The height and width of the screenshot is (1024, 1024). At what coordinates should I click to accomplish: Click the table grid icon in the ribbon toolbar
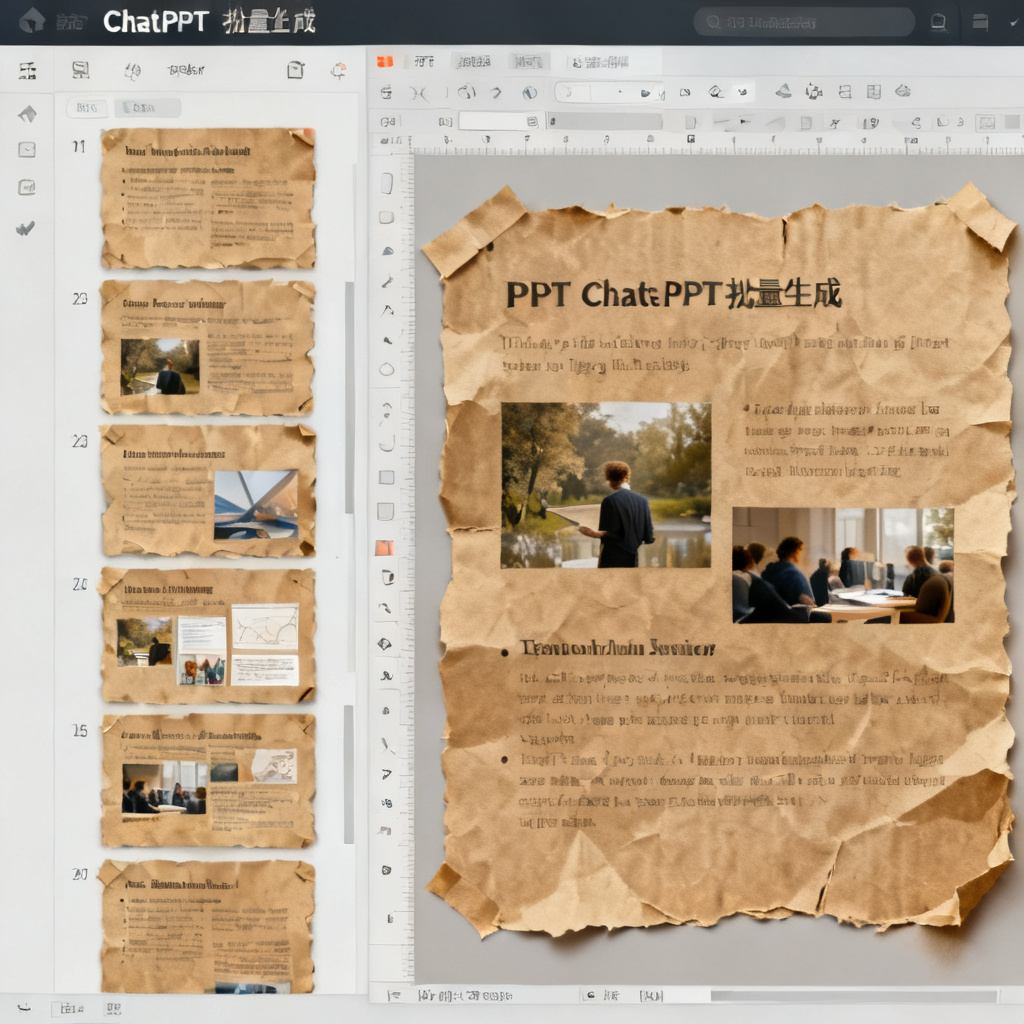click(x=874, y=92)
